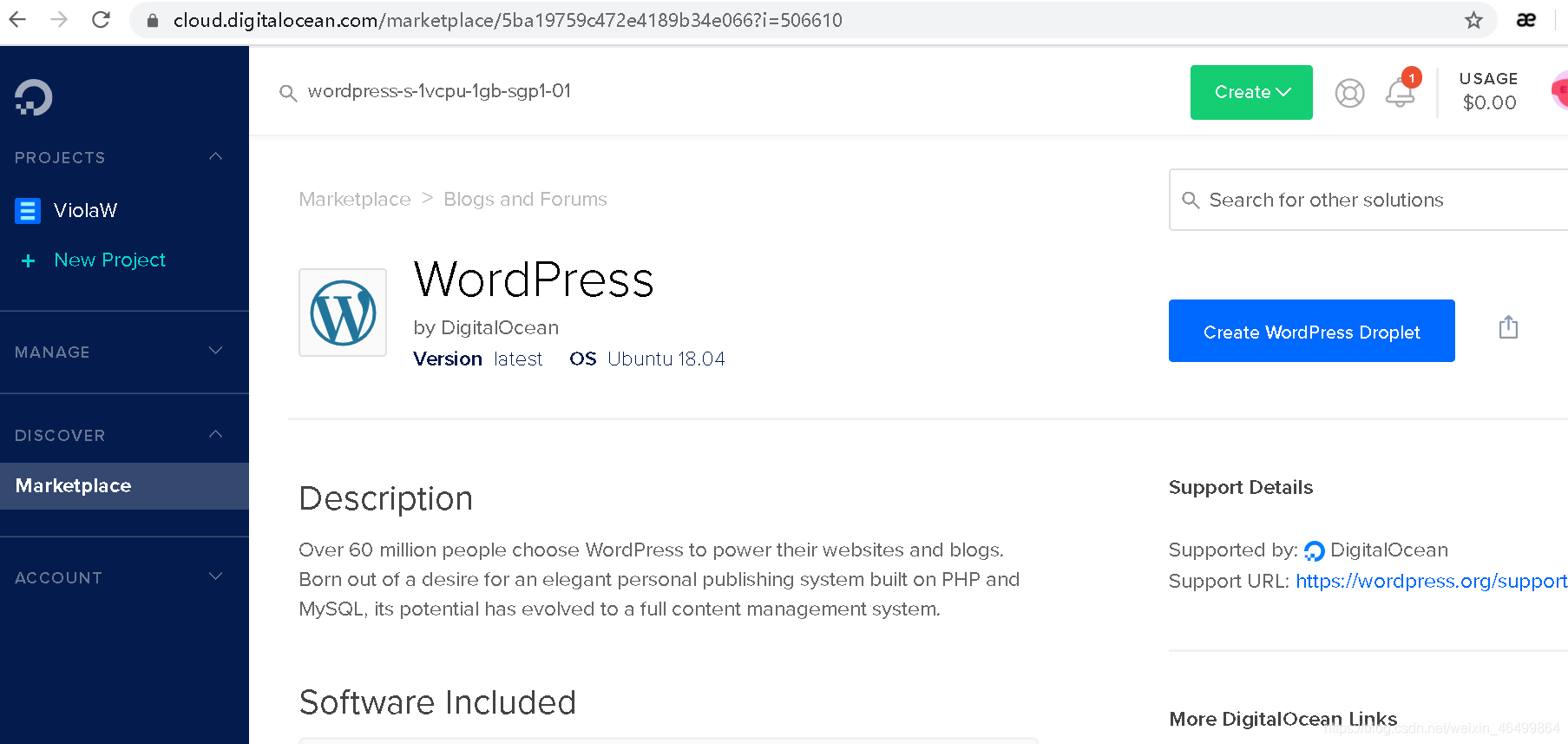The image size is (1568, 744).
Task: Click the ACCOUNT section heading
Action: [x=58, y=578]
